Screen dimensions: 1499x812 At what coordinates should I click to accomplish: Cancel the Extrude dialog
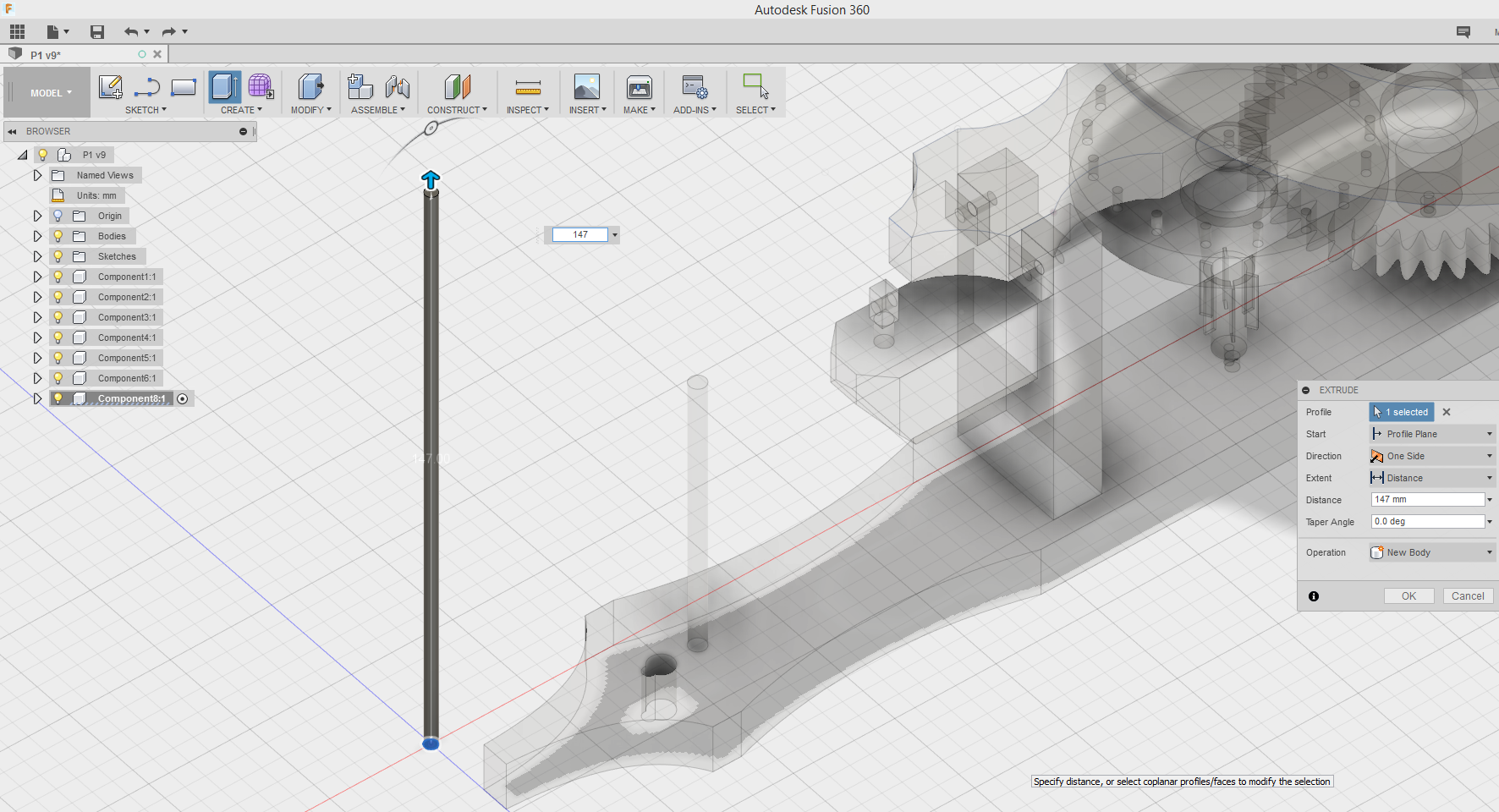pyautogui.click(x=1468, y=596)
